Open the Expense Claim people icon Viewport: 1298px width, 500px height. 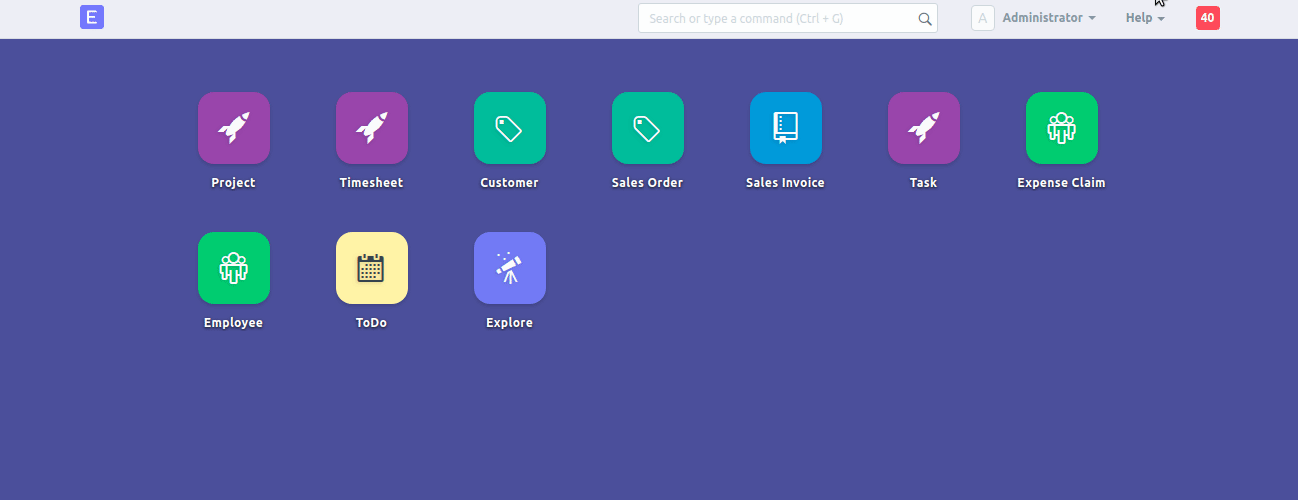1062,128
